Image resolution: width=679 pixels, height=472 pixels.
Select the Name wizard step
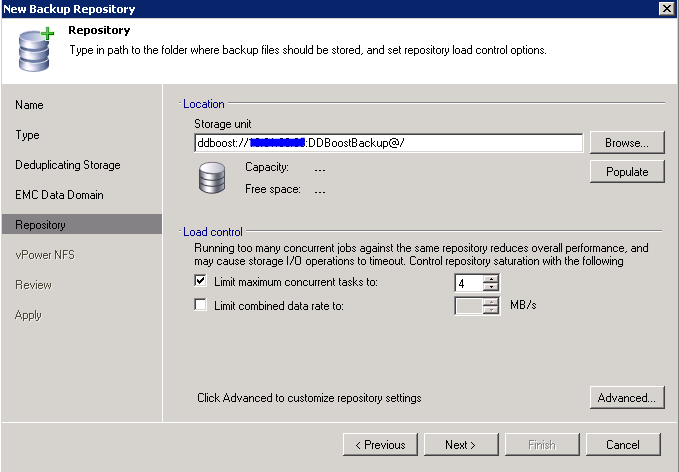click(30, 105)
